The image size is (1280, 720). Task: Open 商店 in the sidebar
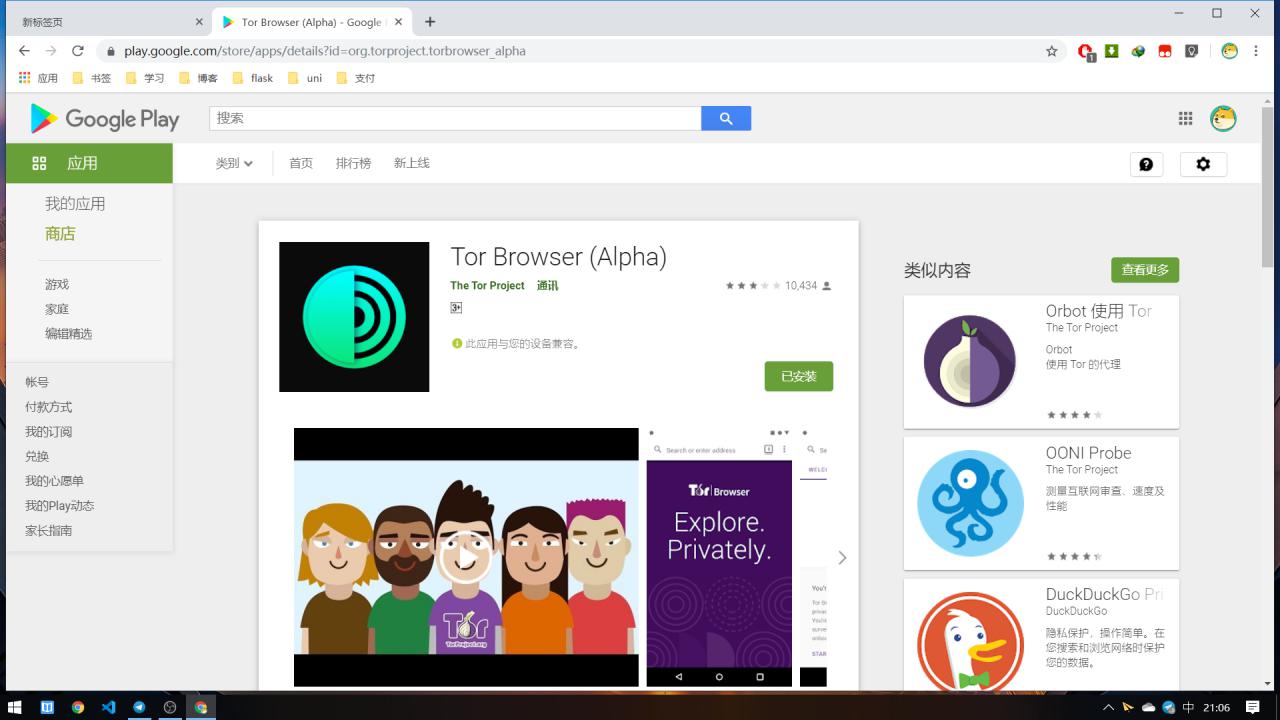60,234
